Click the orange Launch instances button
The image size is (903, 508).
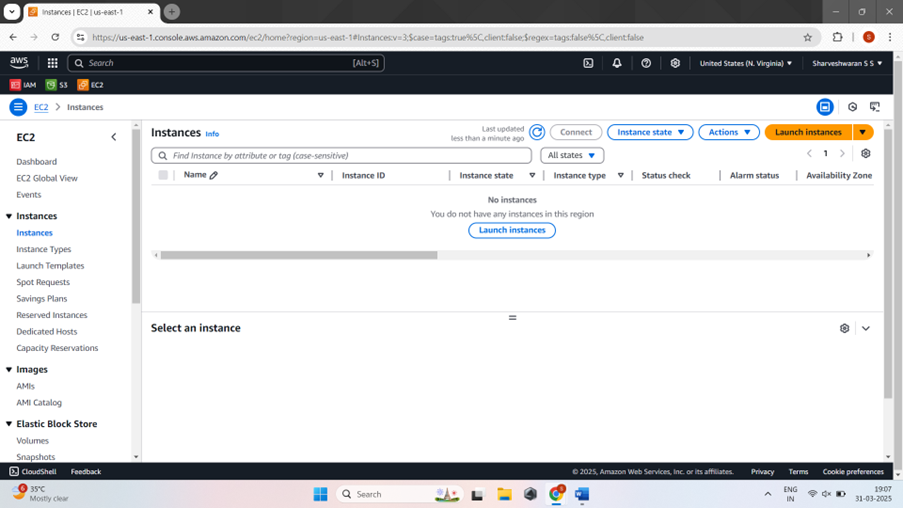click(808, 132)
